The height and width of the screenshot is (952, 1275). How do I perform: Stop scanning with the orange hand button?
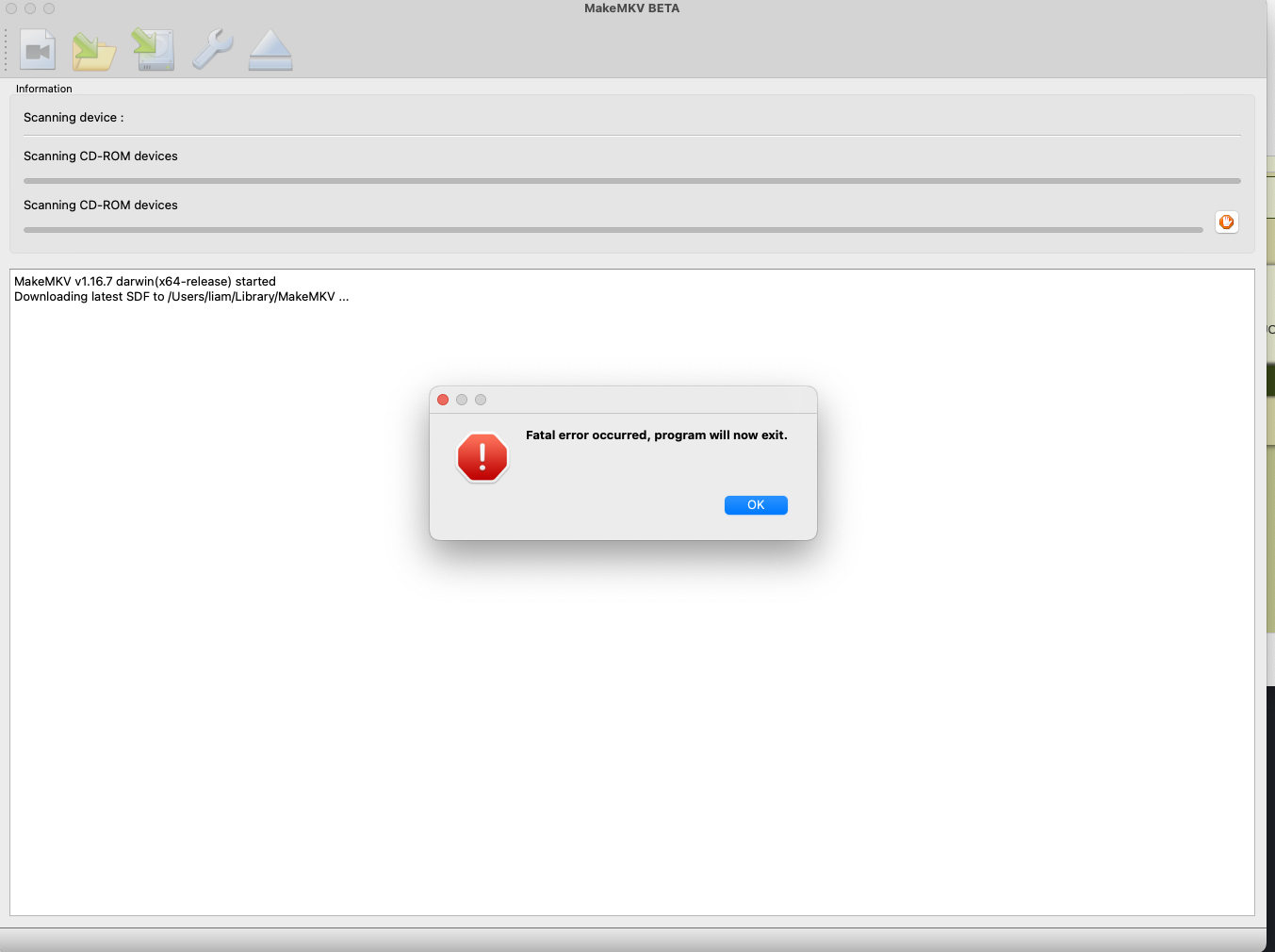[x=1226, y=222]
